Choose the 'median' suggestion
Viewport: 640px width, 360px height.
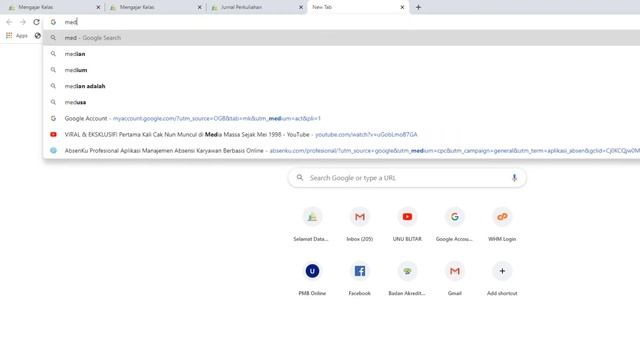[x=341, y=54]
